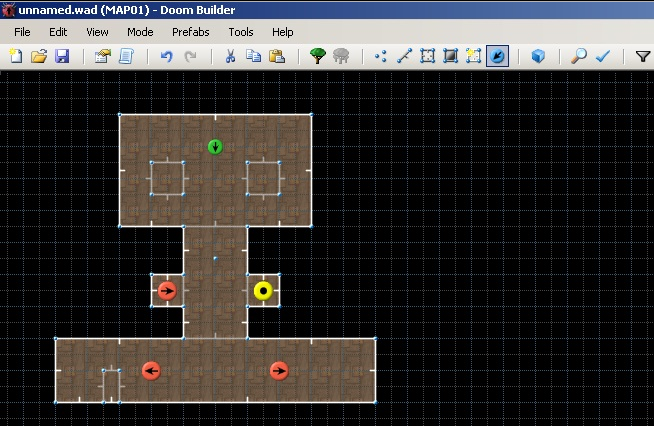Select the green player start thing
This screenshot has height=426, width=654.
(x=215, y=147)
